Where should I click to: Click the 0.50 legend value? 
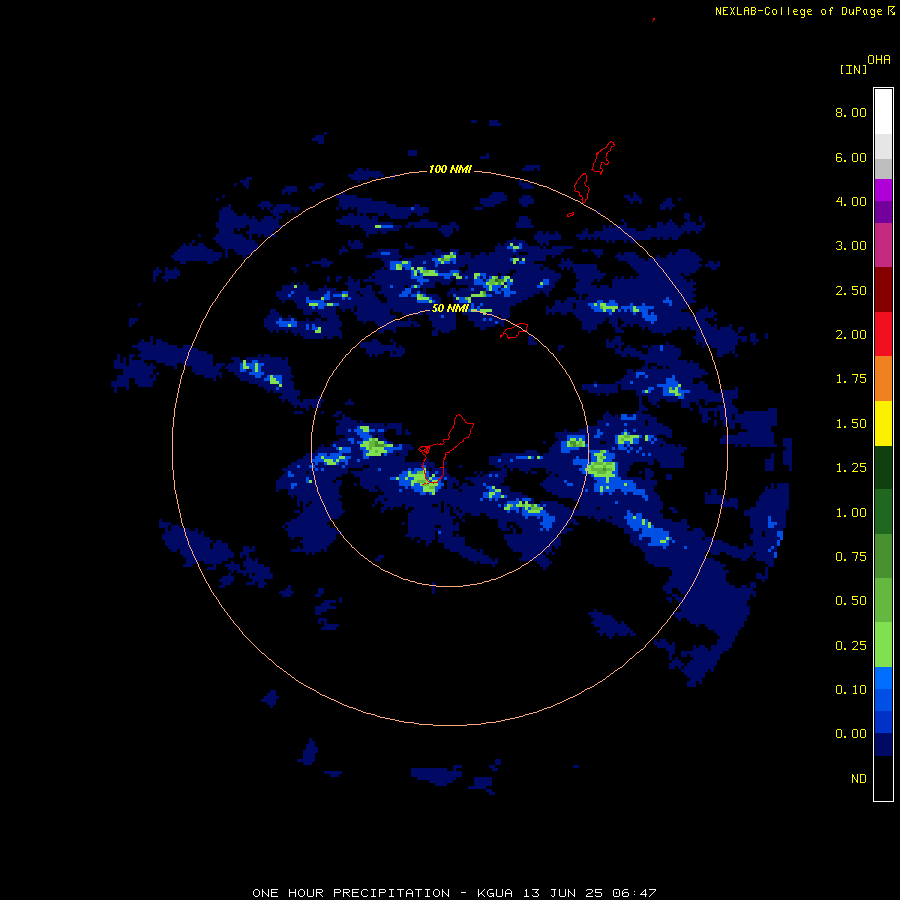point(851,601)
